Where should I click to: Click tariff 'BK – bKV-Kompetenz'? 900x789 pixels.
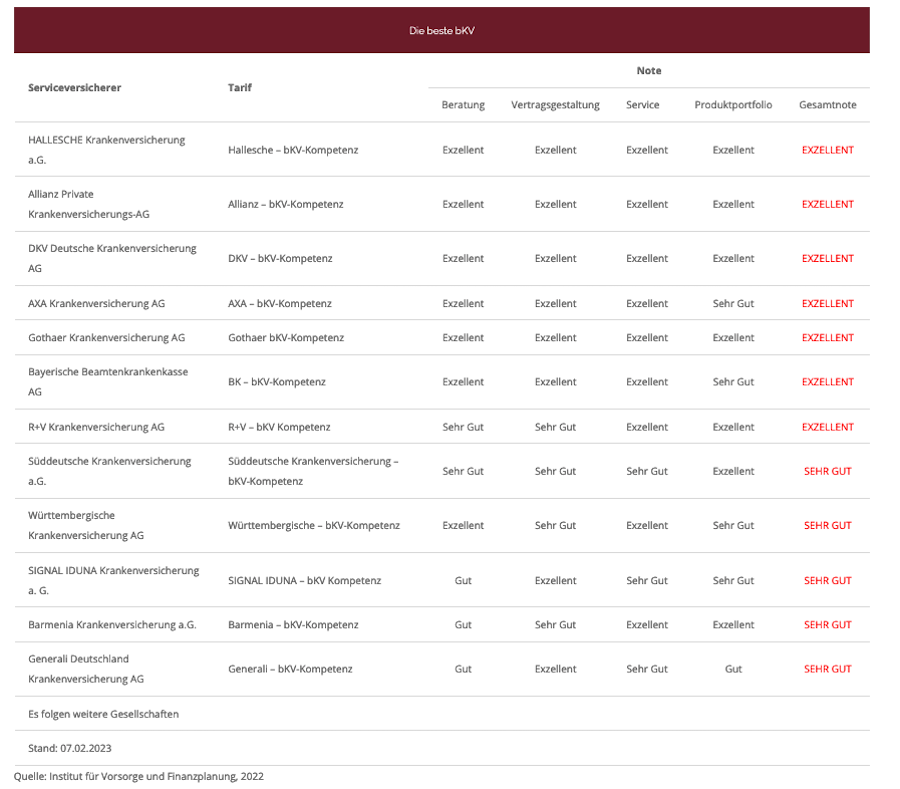[x=277, y=382]
